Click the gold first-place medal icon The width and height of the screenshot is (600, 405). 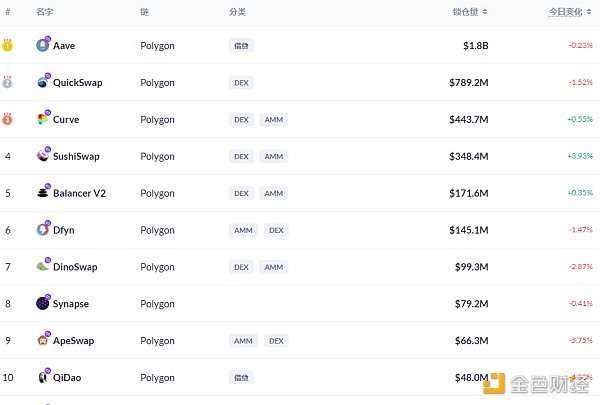(x=7, y=45)
